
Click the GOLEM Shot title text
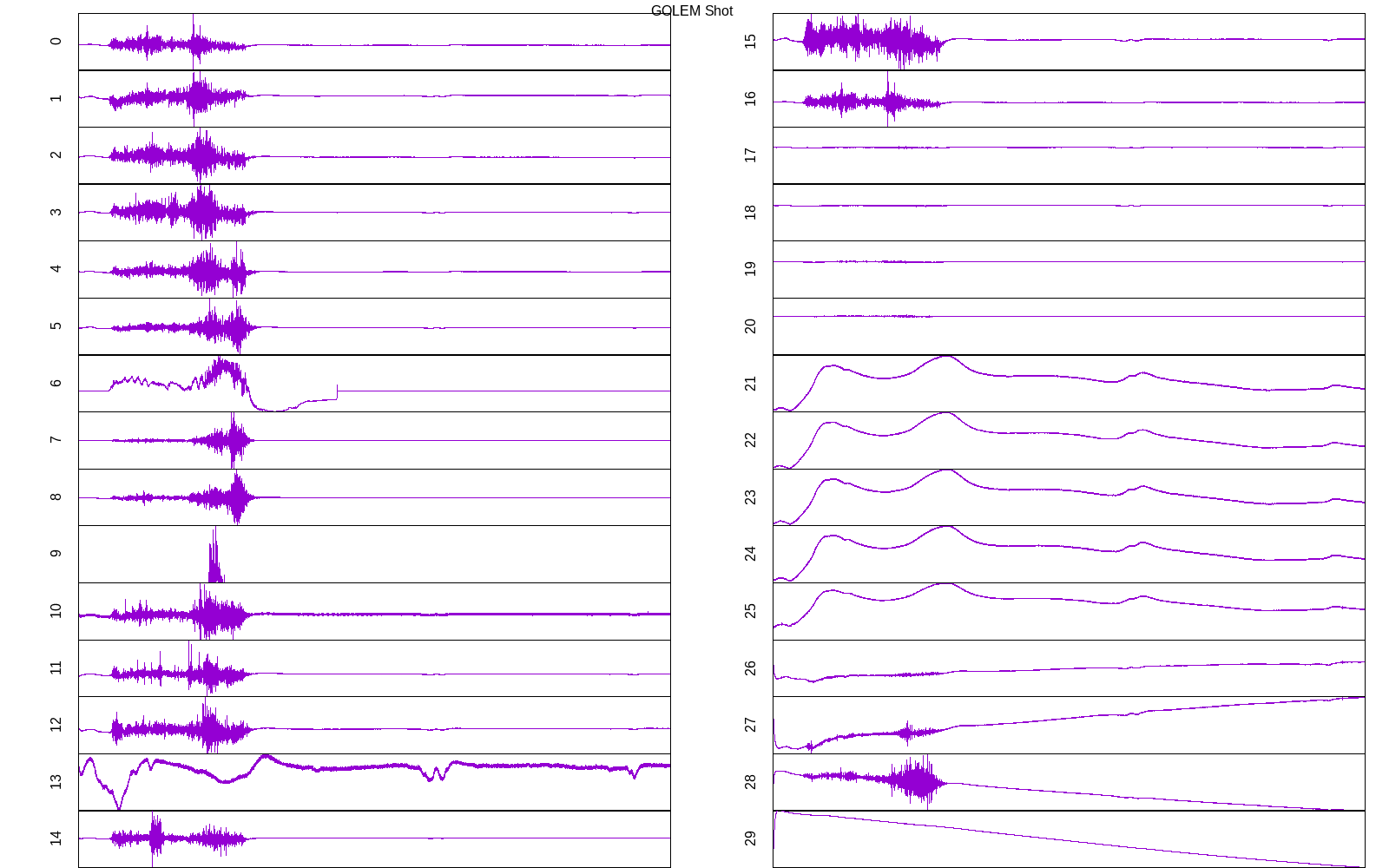[691, 11]
